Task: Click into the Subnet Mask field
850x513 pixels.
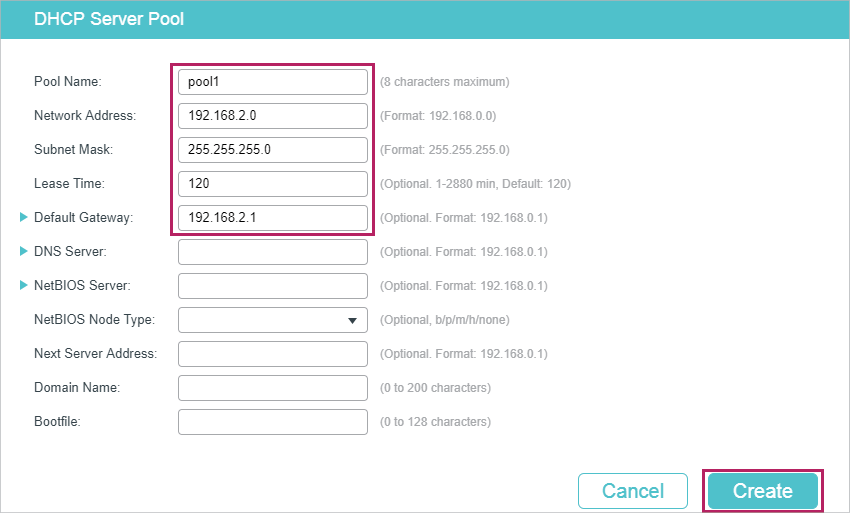Action: (x=273, y=150)
